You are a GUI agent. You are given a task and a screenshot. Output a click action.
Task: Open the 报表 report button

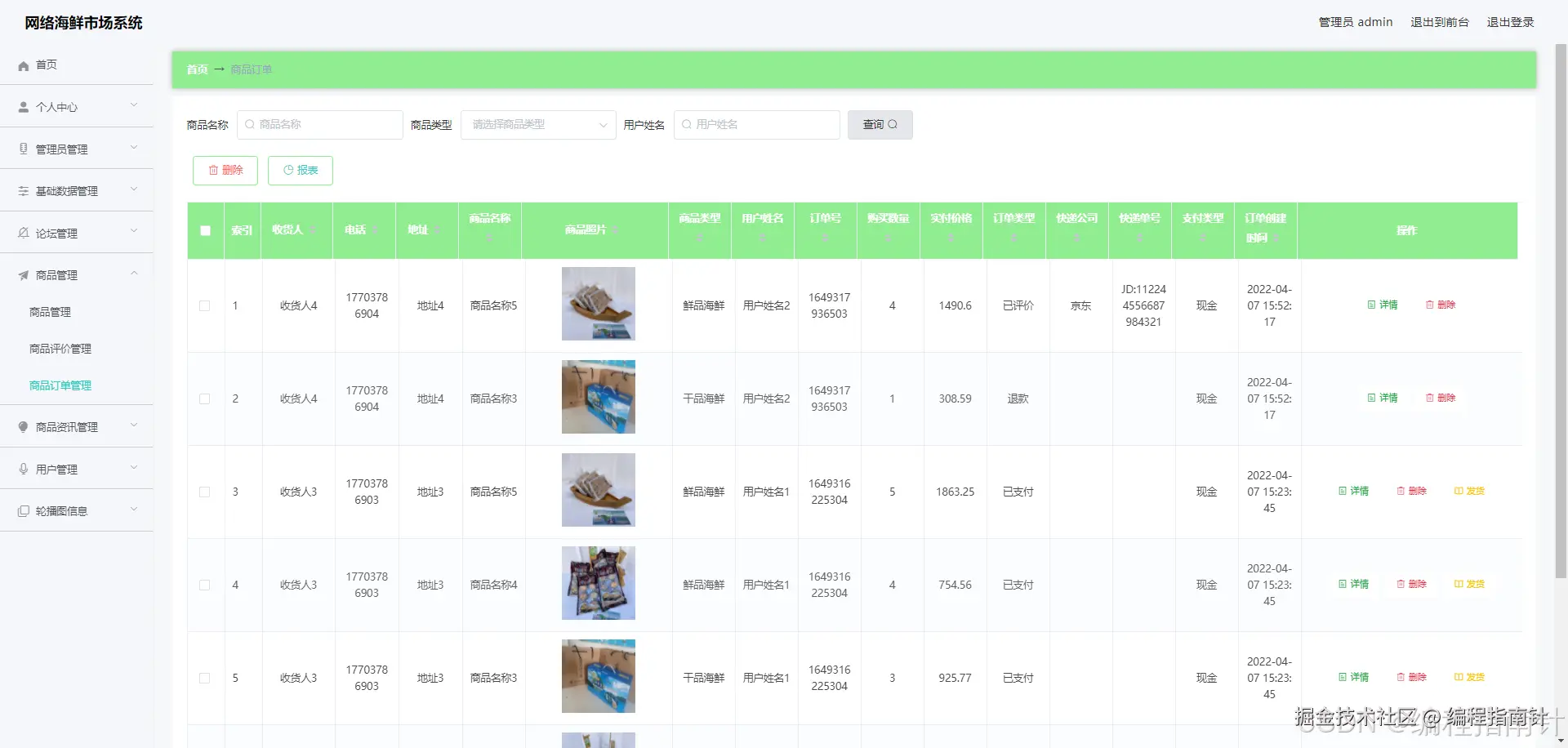pos(301,170)
